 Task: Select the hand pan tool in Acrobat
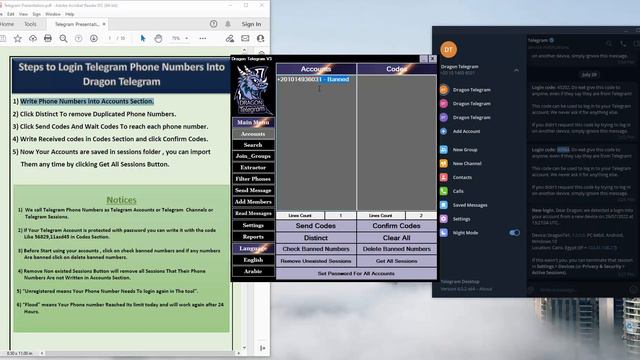pyautogui.click(x=158, y=38)
